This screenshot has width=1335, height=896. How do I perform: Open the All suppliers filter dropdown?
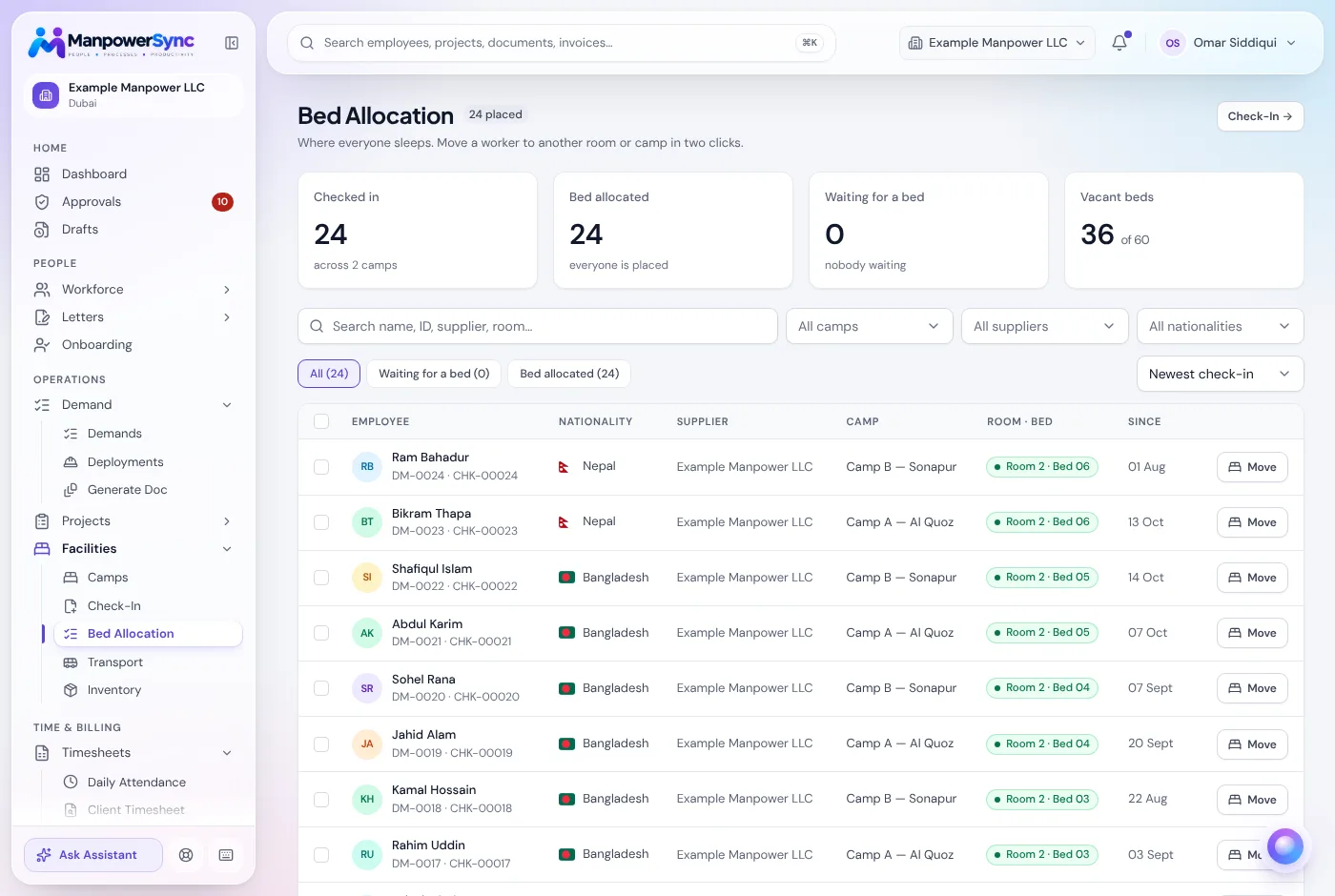tap(1044, 326)
